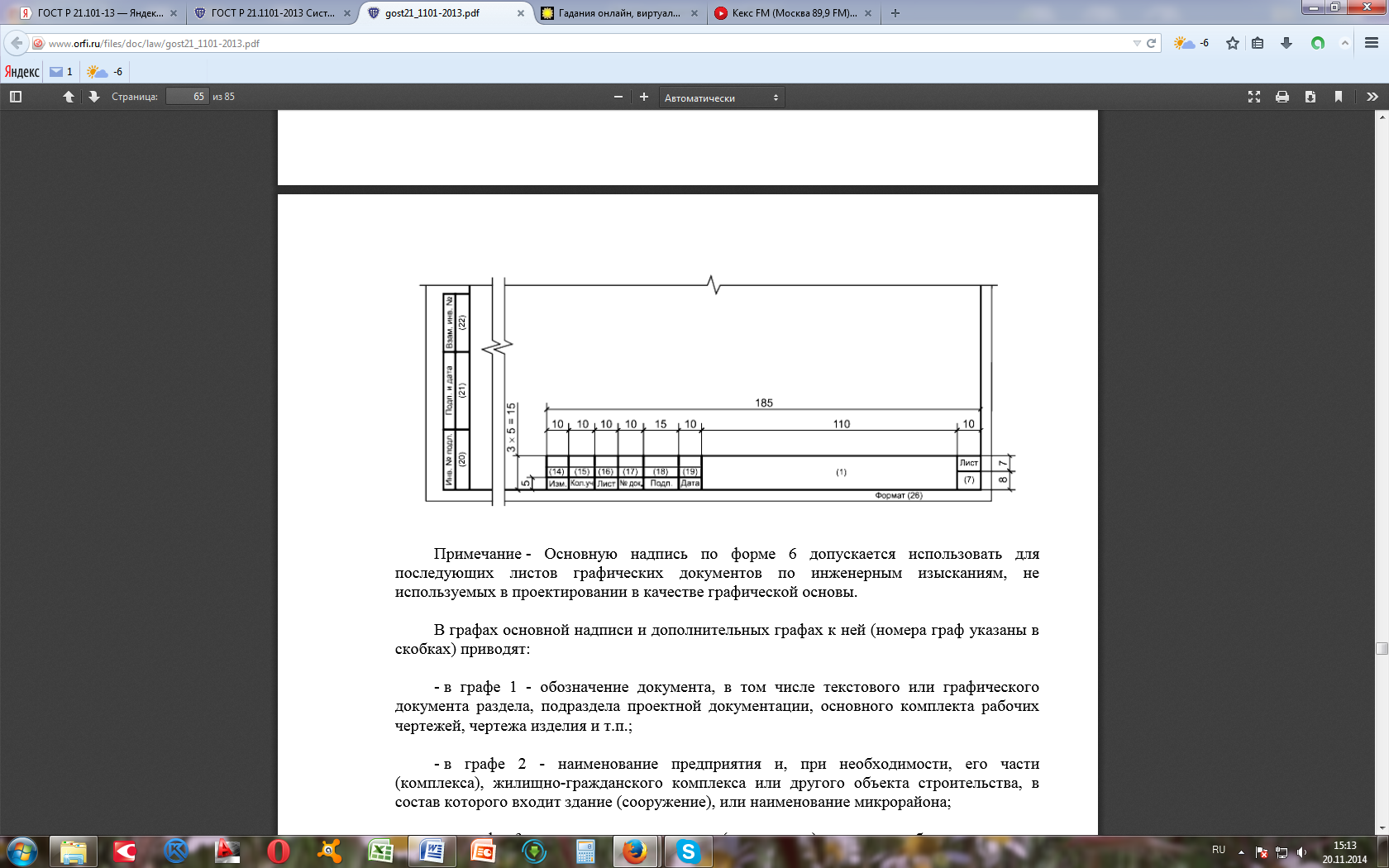This screenshot has width=1389, height=868.
Task: Open Windows Explorer from the taskbar
Action: 74,851
